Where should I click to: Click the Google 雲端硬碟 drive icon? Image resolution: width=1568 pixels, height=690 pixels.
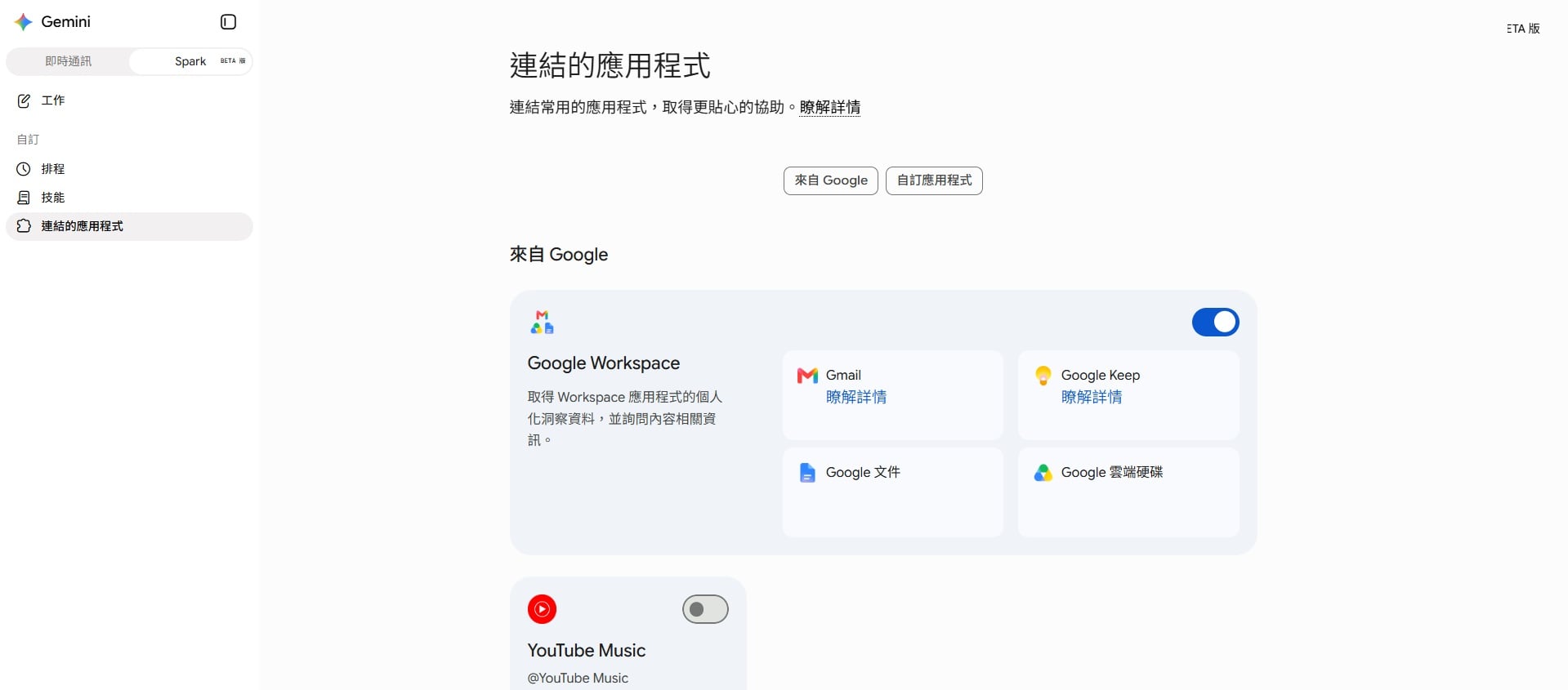pyautogui.click(x=1043, y=473)
